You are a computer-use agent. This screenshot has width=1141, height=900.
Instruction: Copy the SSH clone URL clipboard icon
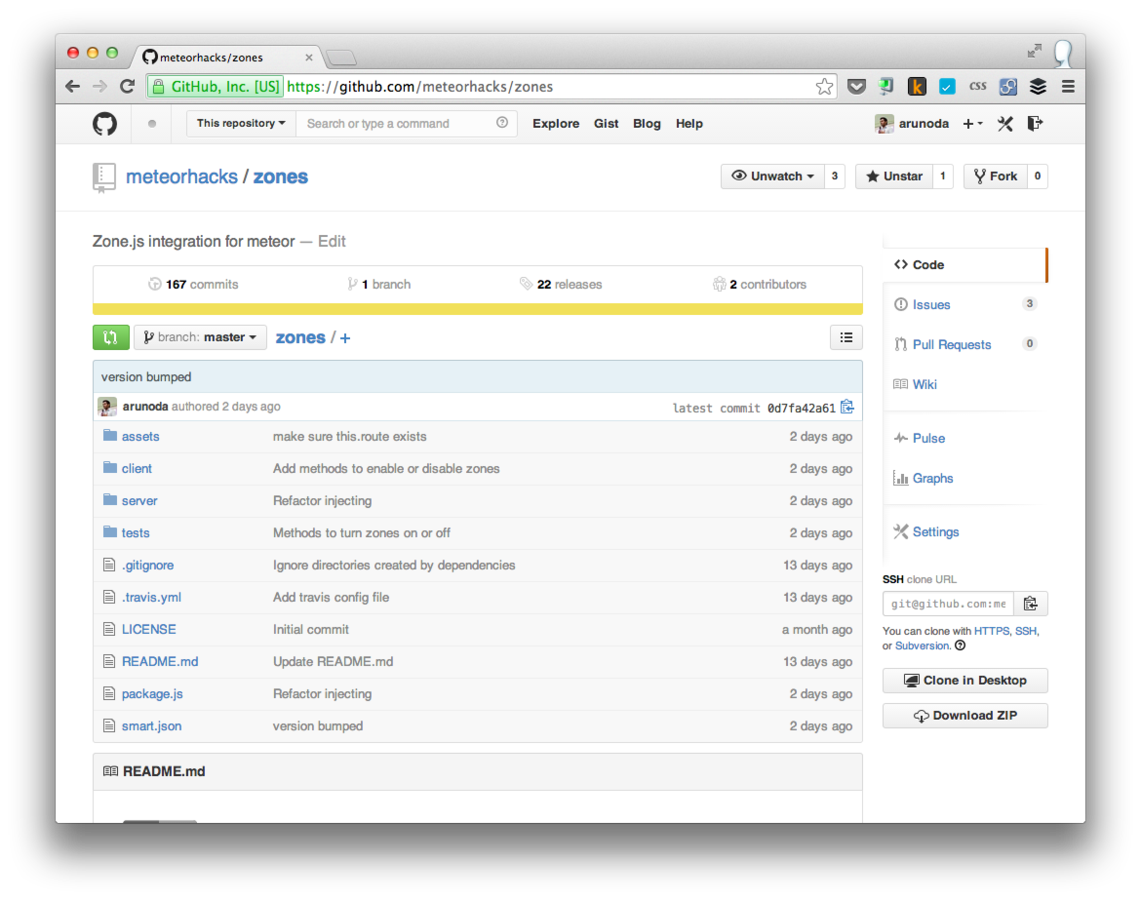(1030, 604)
